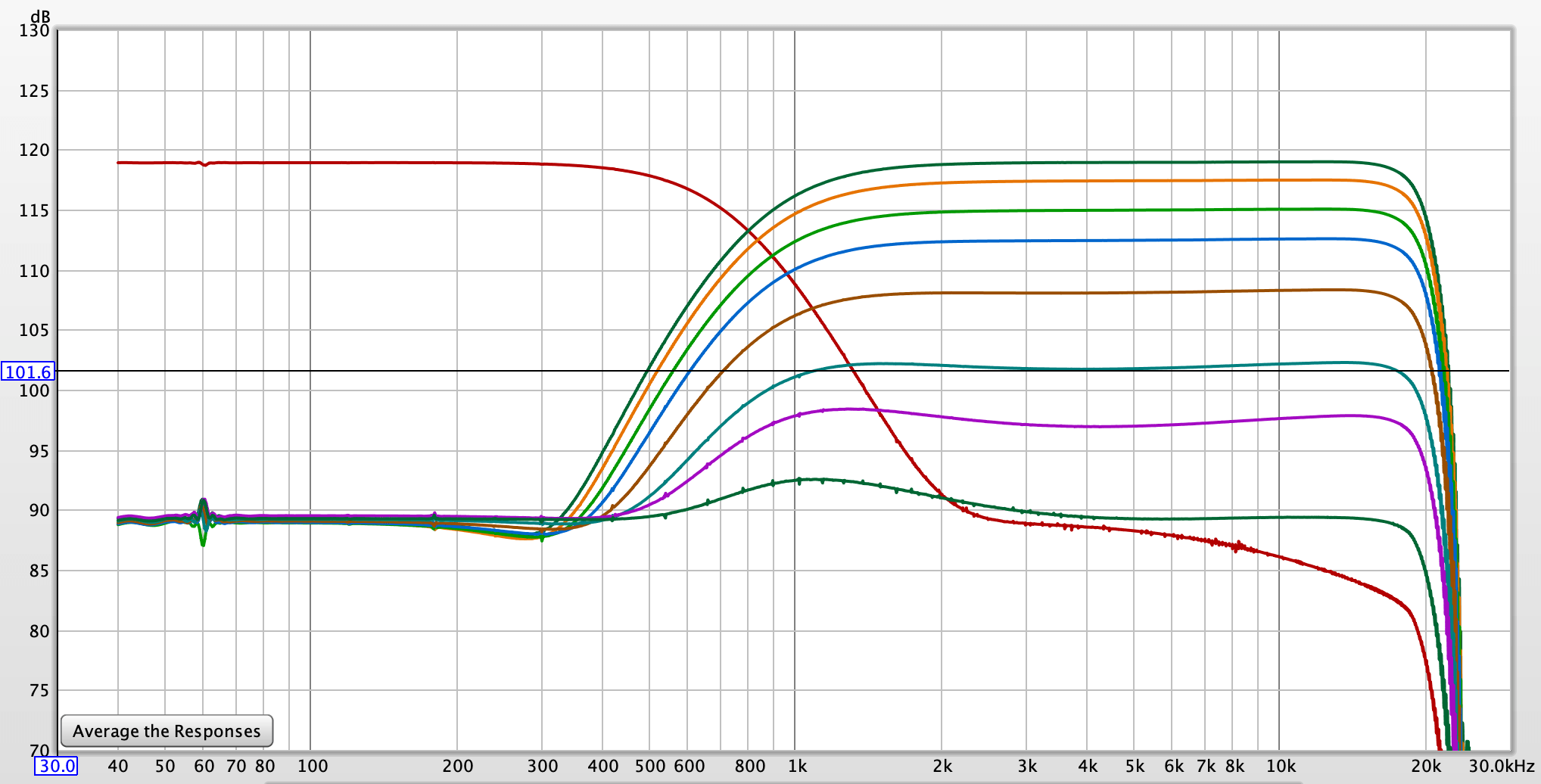
Task: Click the 40 Hz frequency axis label
Action: click(x=118, y=766)
